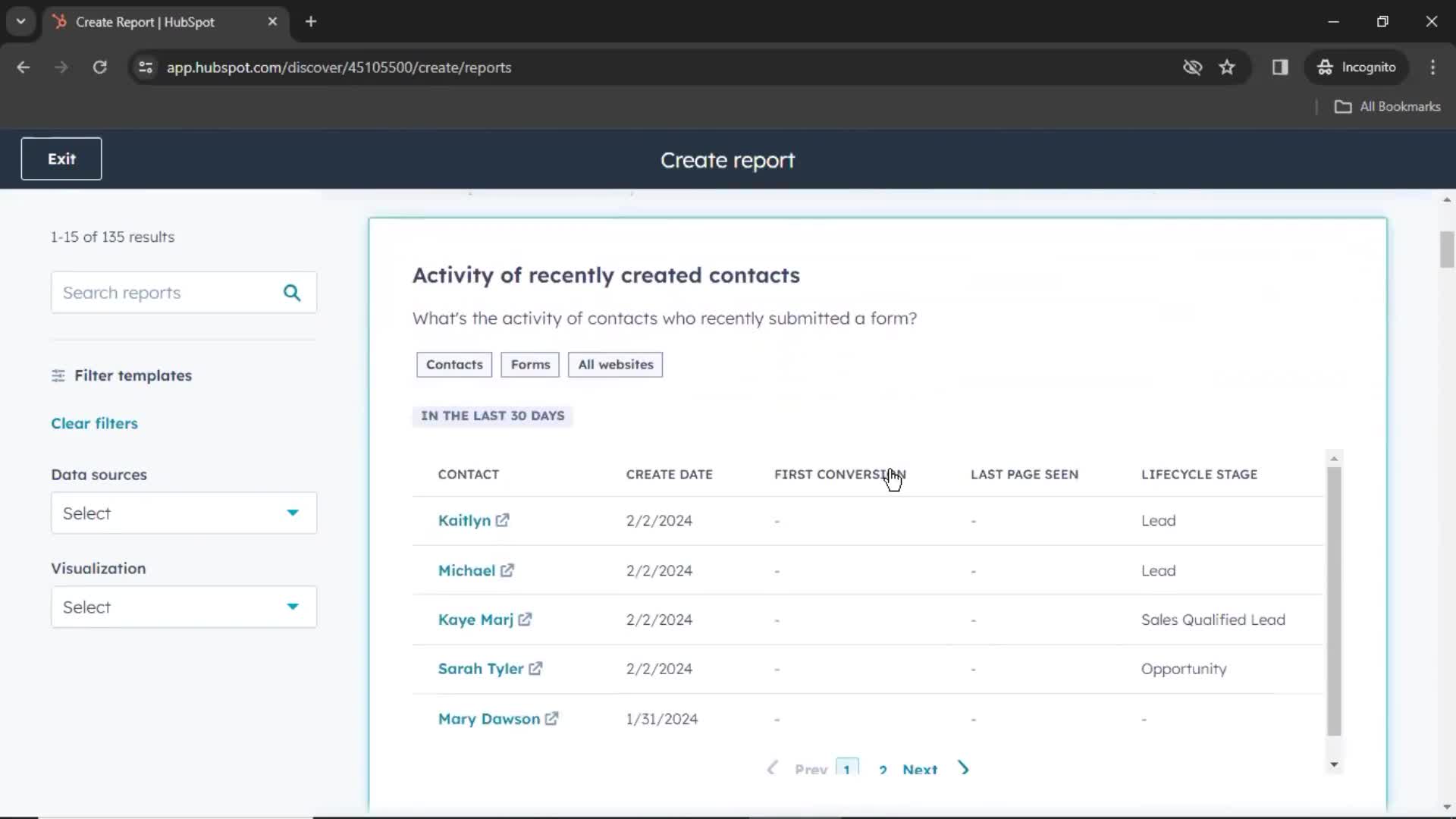Image resolution: width=1456 pixels, height=819 pixels.
Task: Click the external link icon next to Michael
Action: (507, 569)
